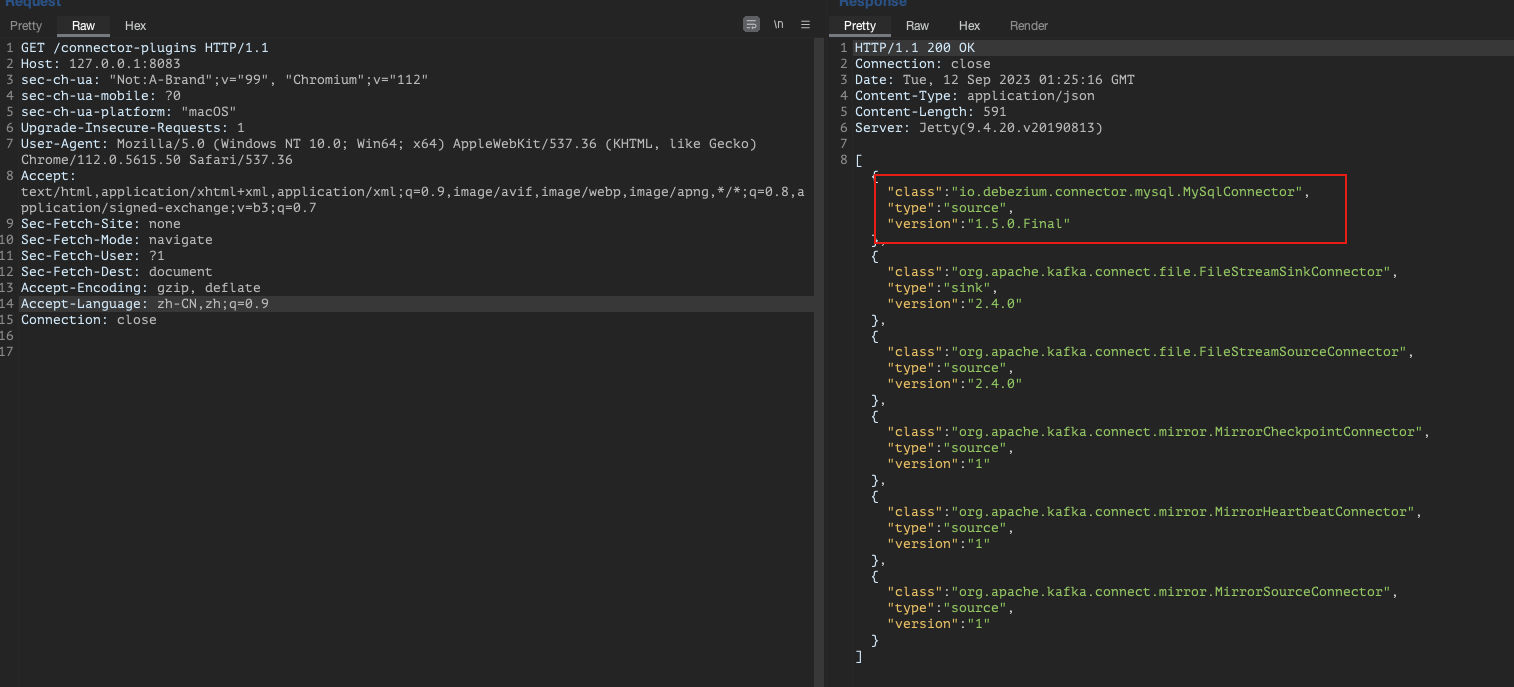Select the Pretty tab in Response panel
The image size is (1514, 687).
(x=860, y=26)
